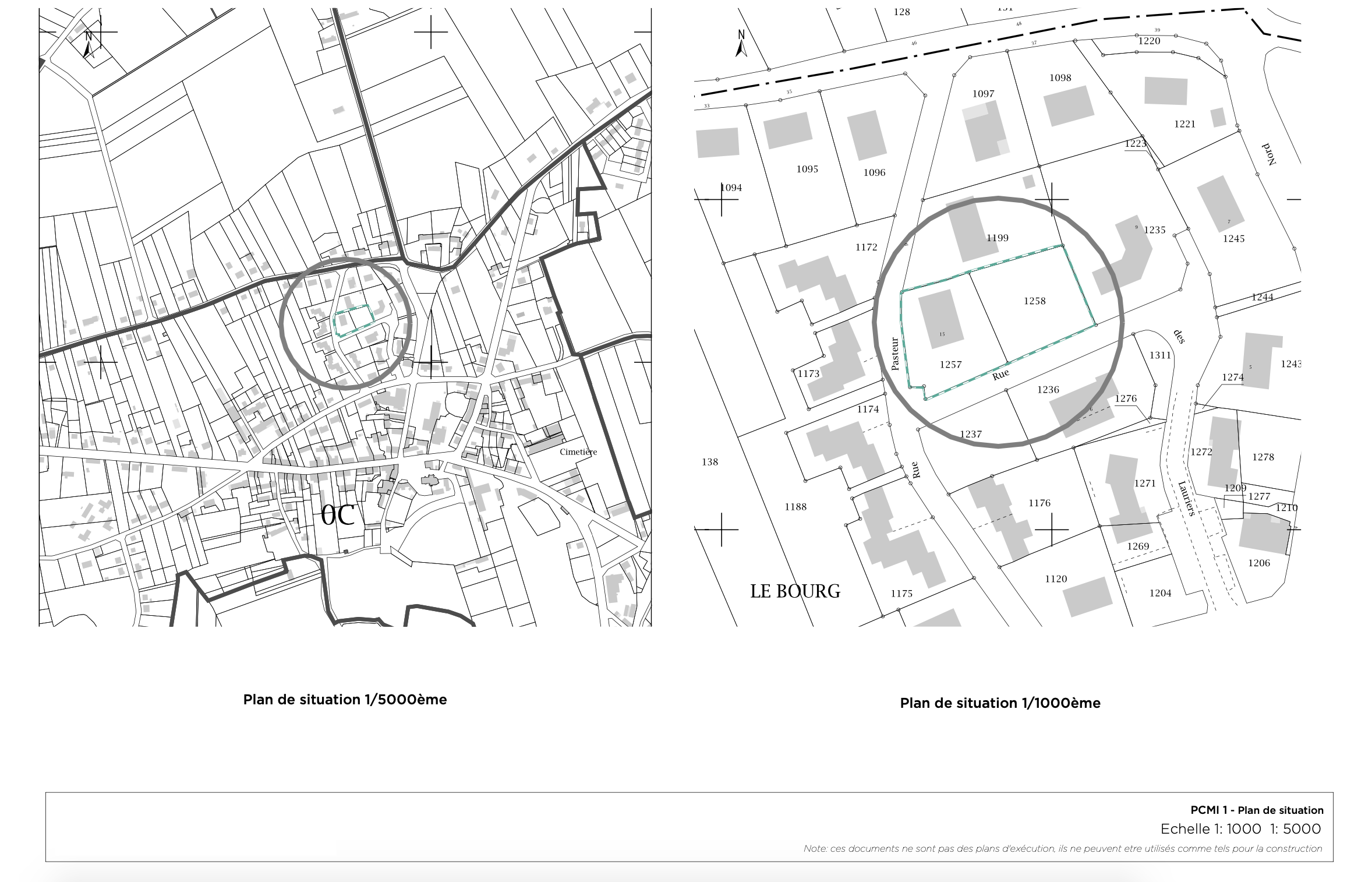Screen dimensions: 1372x882
Task: Select the LE BOURG label
Action: pyautogui.click(x=795, y=591)
